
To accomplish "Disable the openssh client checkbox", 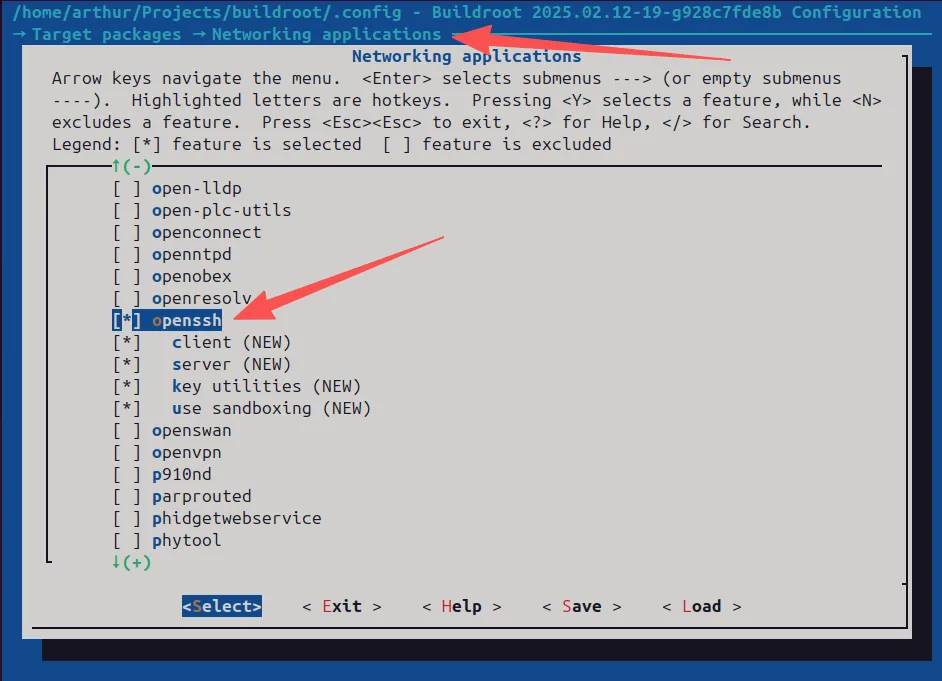I will click(127, 343).
